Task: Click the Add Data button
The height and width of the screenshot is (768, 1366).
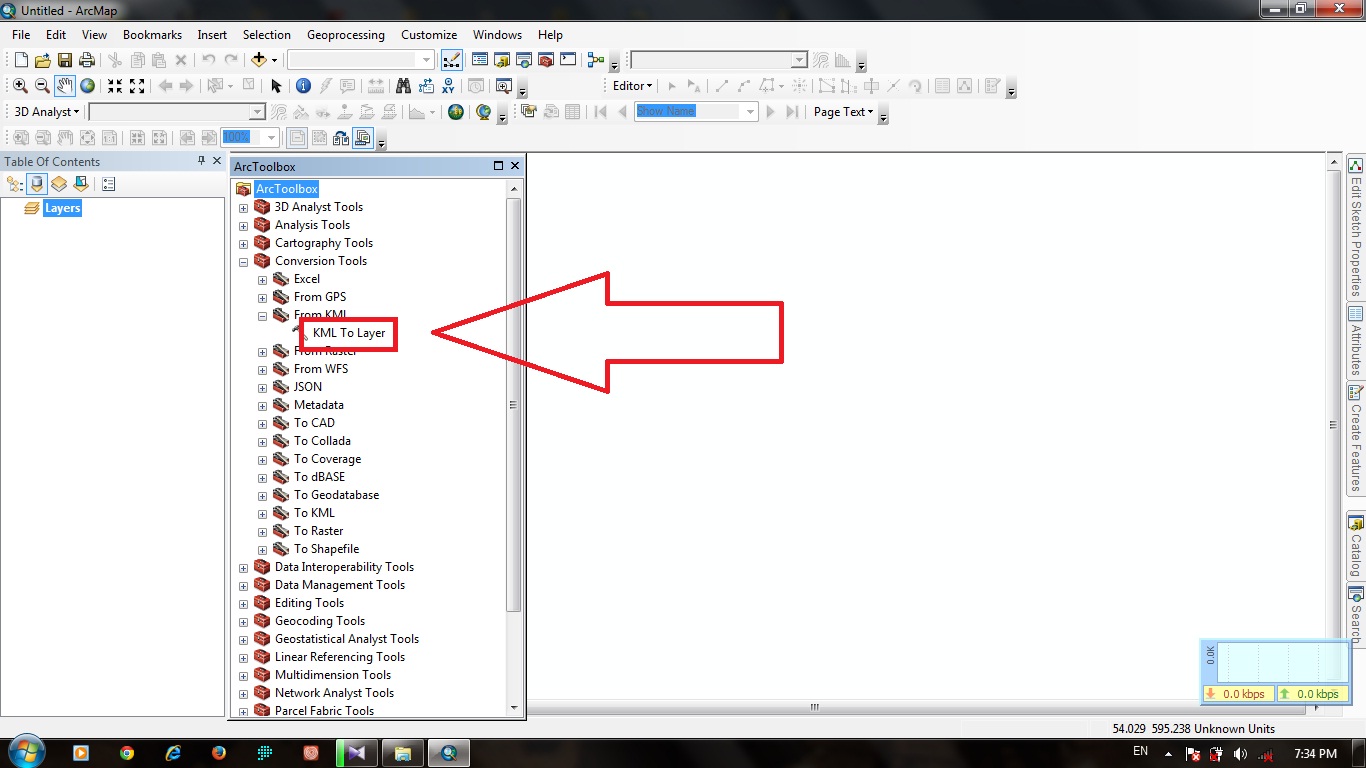Action: pos(259,60)
